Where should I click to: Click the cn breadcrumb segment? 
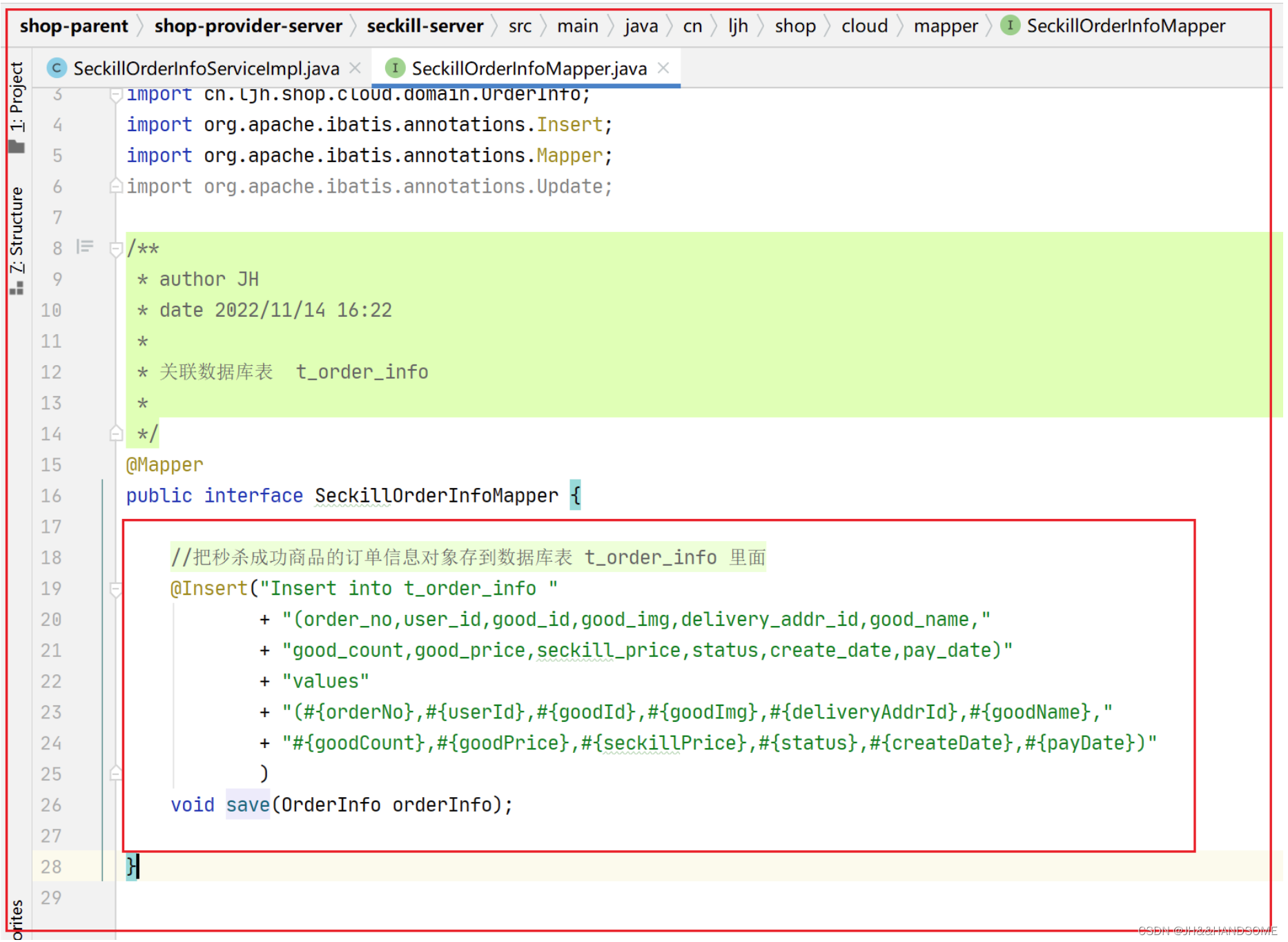click(692, 26)
